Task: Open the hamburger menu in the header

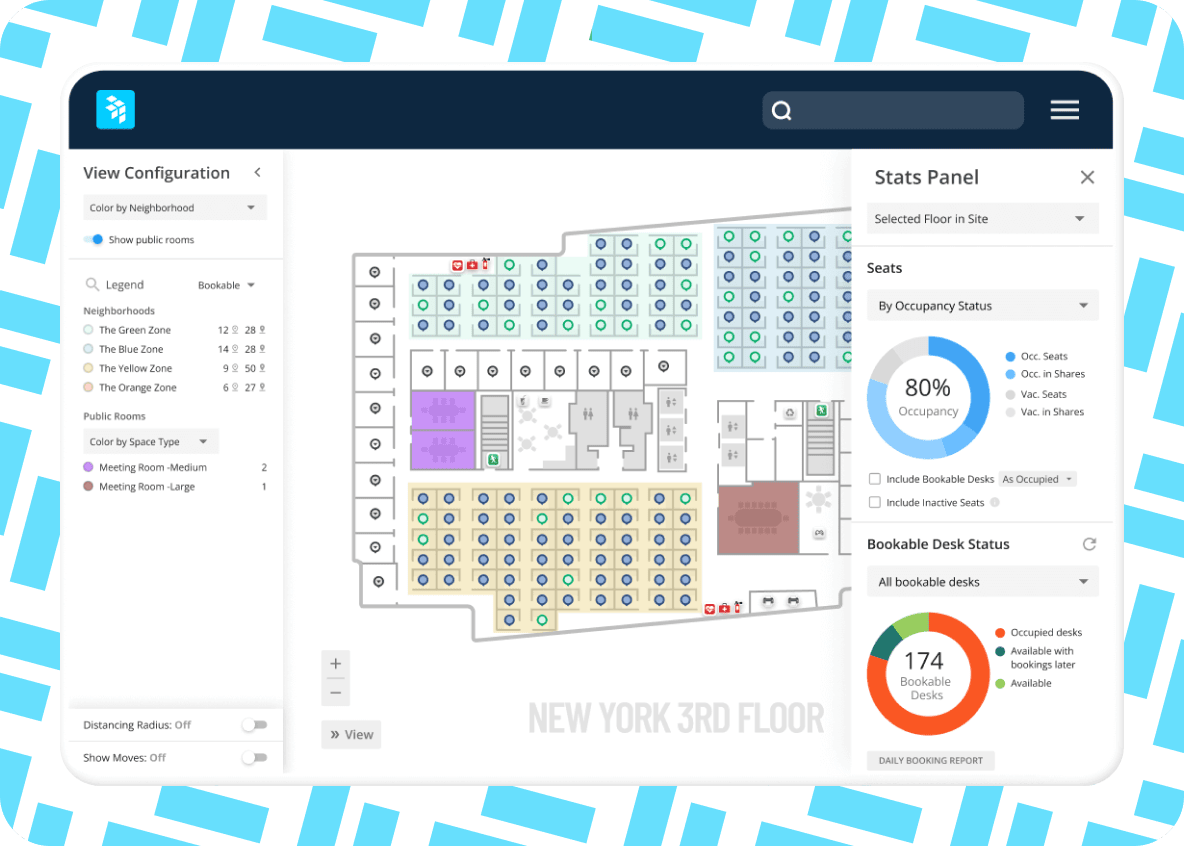Action: pos(1064,110)
